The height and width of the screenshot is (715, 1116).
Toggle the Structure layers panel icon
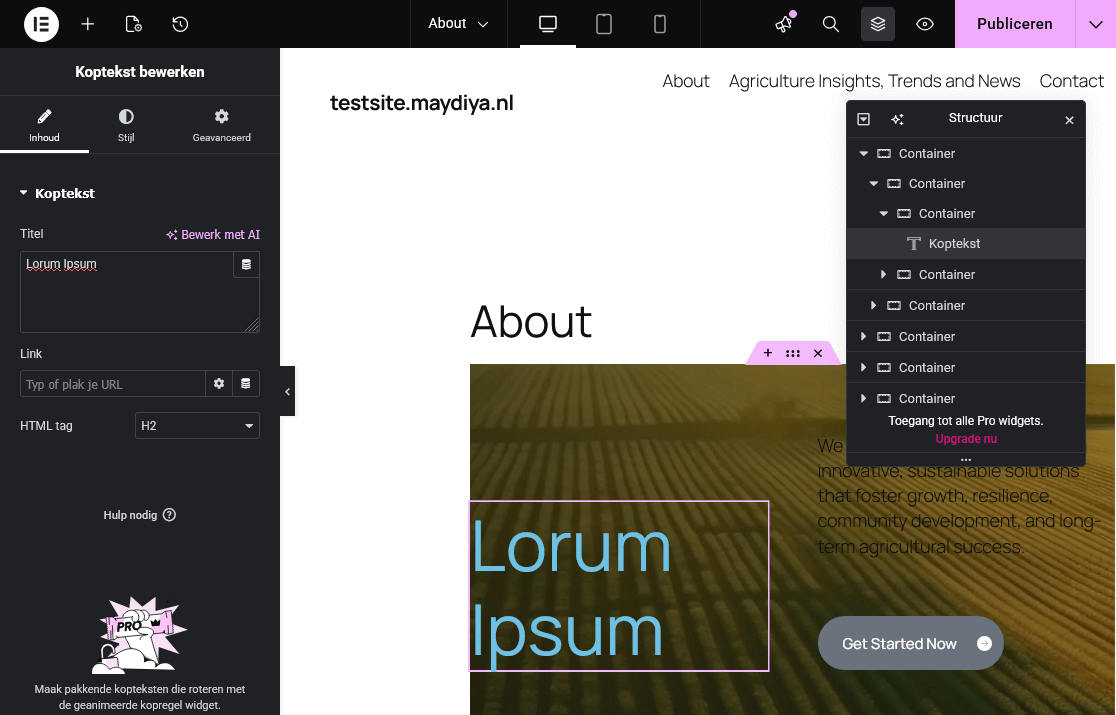click(x=878, y=24)
